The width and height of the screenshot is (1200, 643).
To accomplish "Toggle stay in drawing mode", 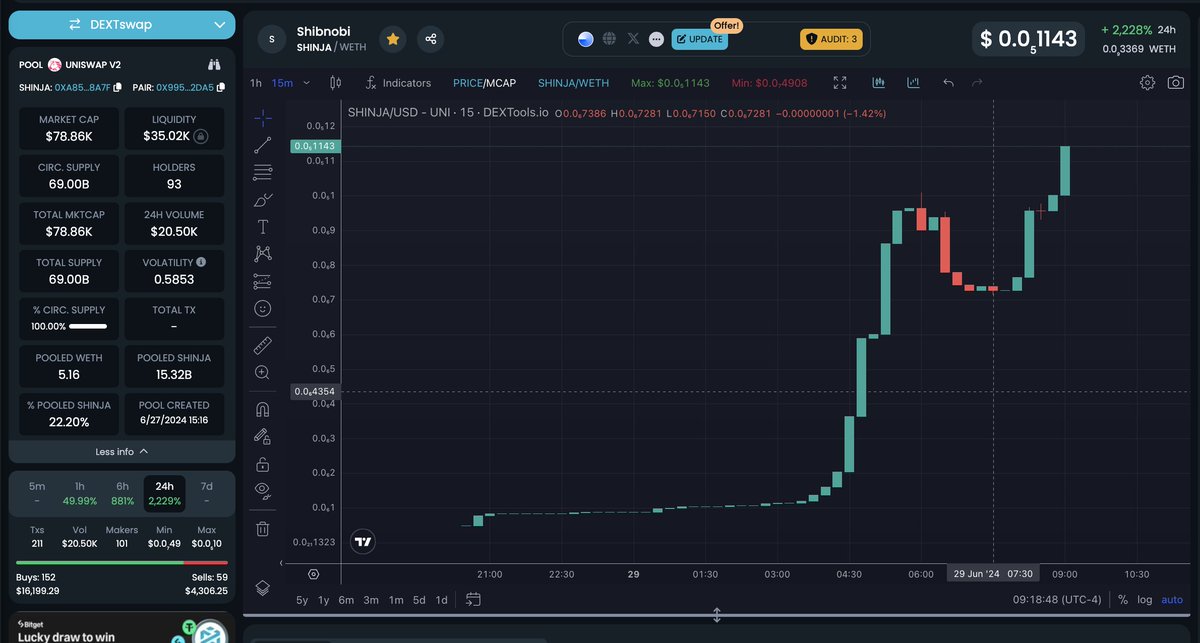I will click(x=262, y=436).
